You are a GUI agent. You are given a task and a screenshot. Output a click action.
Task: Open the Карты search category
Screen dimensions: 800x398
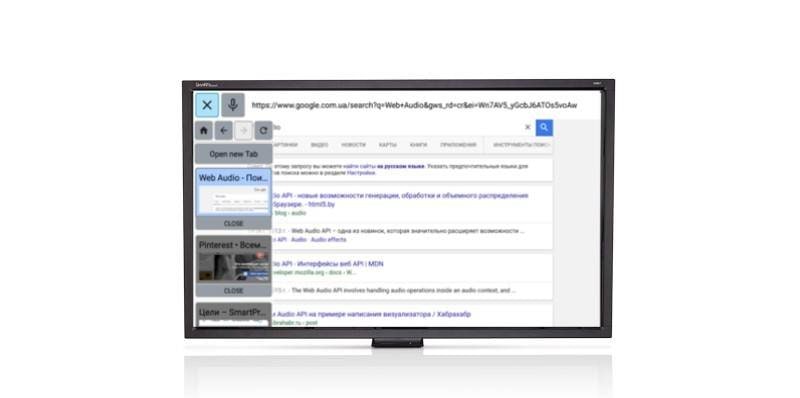pyautogui.click(x=388, y=145)
